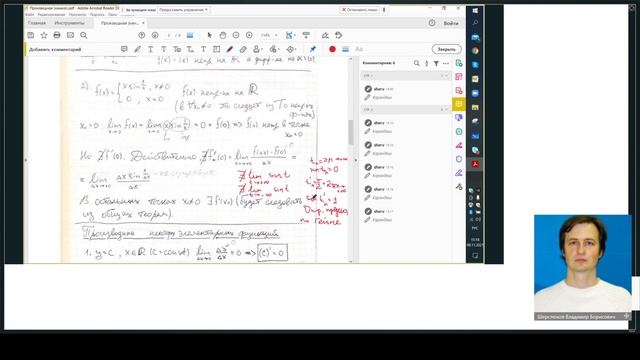Click the Закрыть button
The image size is (640, 360).
point(447,49)
